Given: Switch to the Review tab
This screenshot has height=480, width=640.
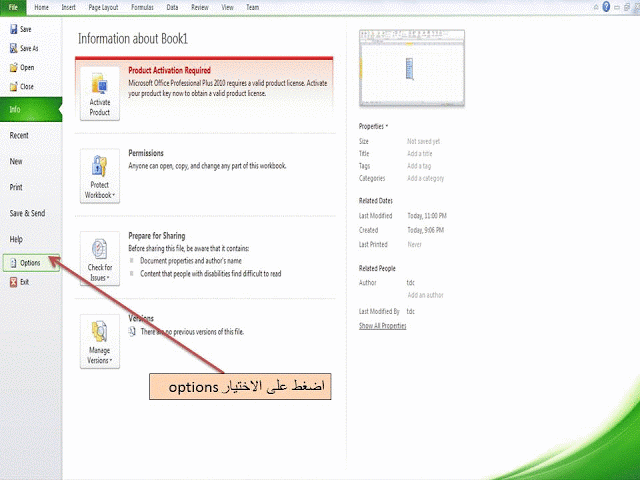Looking at the screenshot, I should click(200, 7).
